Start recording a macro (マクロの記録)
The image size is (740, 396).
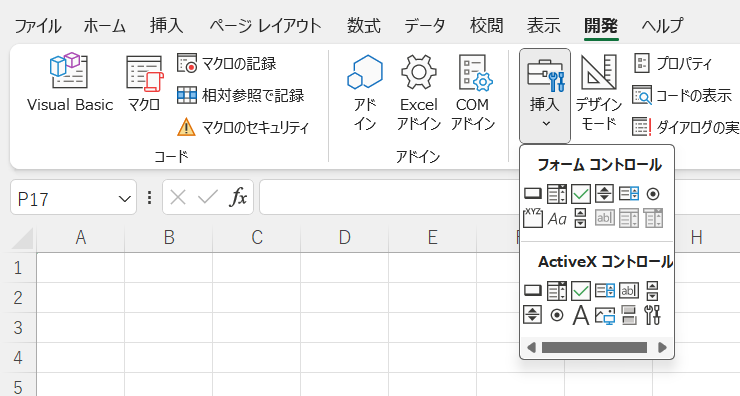pos(227,63)
